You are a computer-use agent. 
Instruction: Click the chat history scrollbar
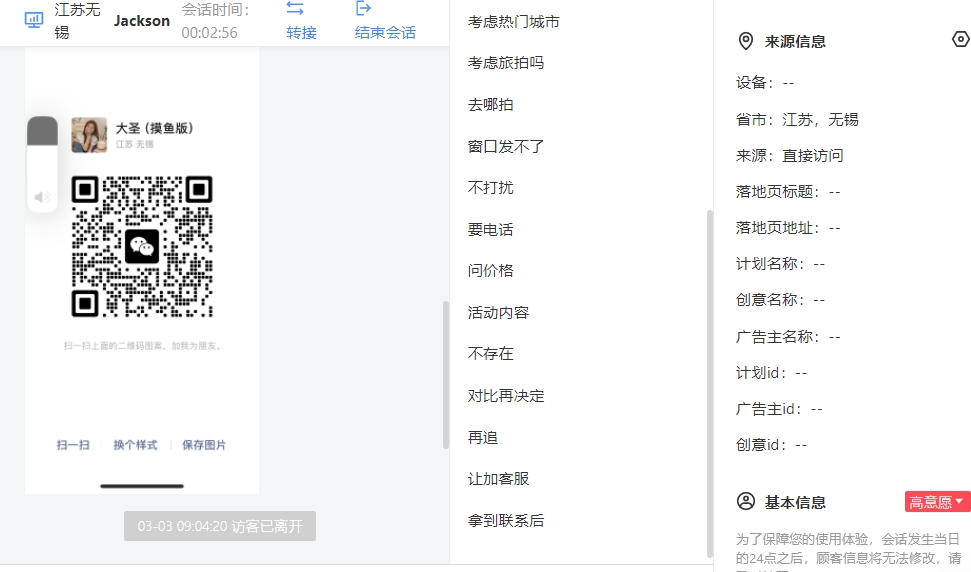(x=445, y=375)
